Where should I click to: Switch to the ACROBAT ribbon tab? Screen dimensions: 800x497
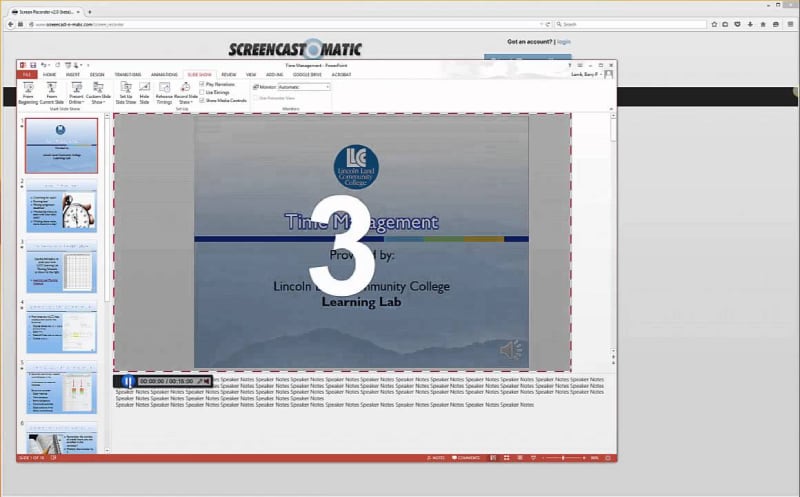click(x=341, y=74)
